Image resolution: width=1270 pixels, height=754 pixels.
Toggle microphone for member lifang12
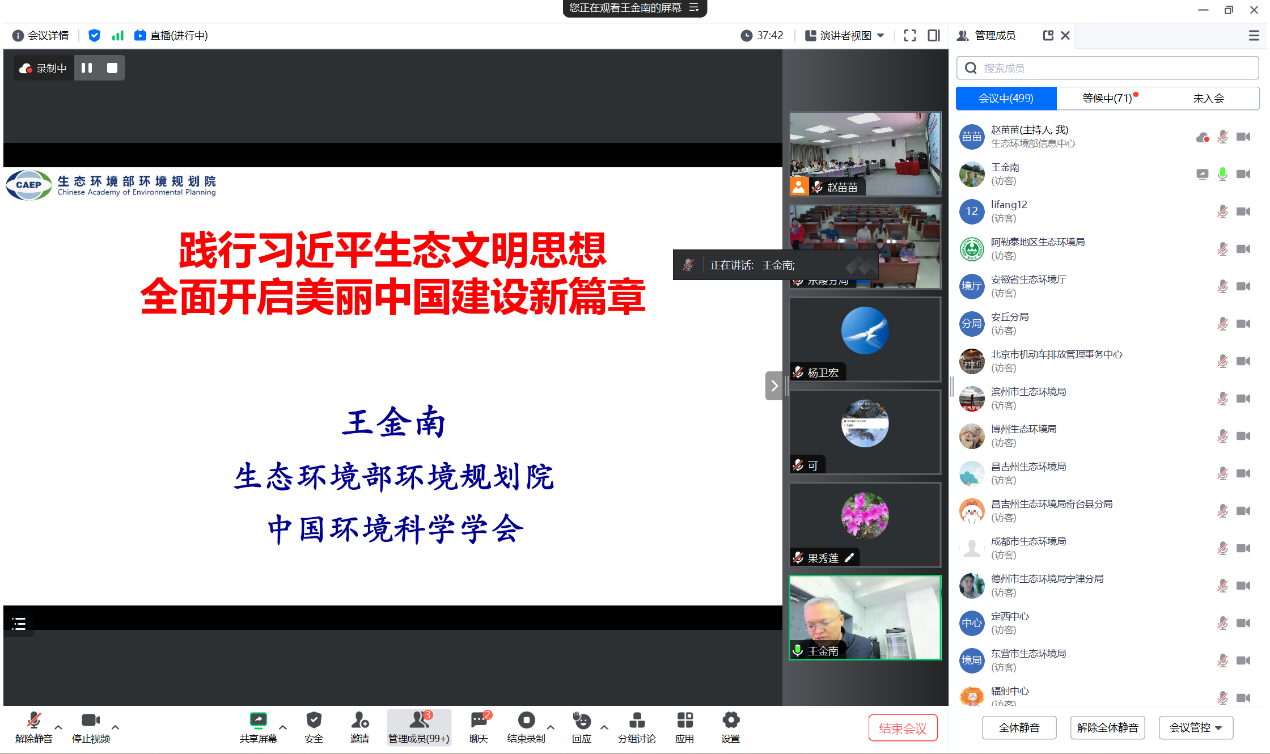point(1222,211)
